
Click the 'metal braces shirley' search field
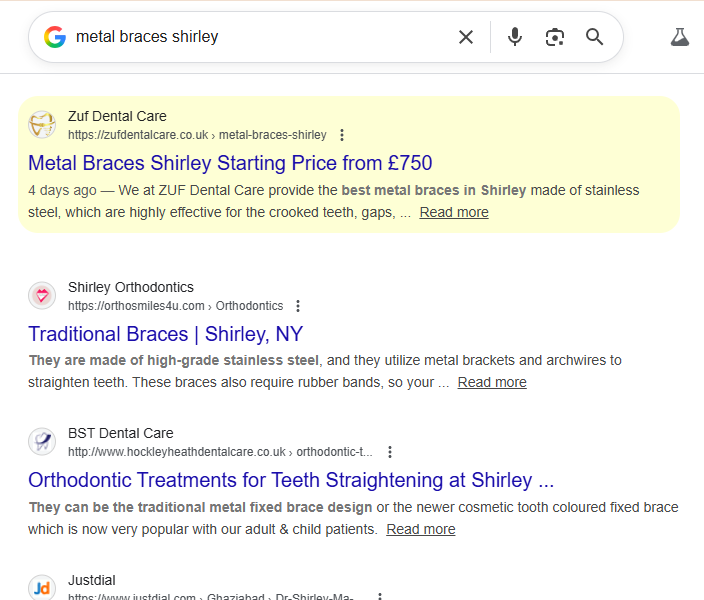pyautogui.click(x=260, y=37)
